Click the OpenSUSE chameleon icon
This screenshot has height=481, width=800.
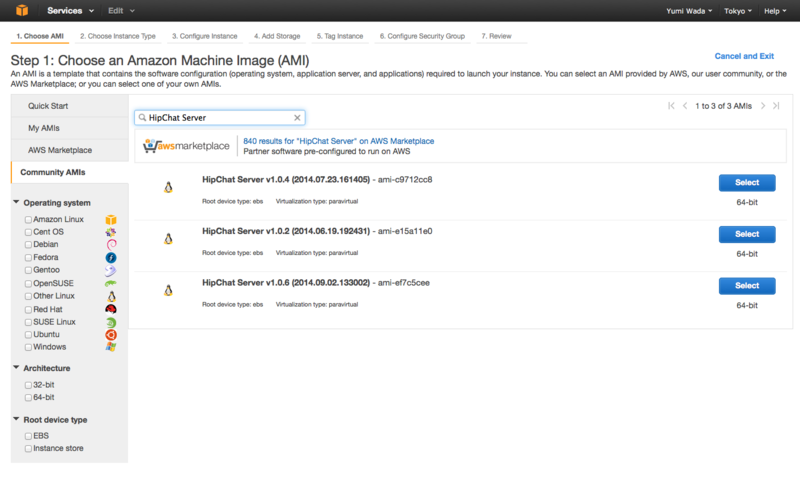111,283
